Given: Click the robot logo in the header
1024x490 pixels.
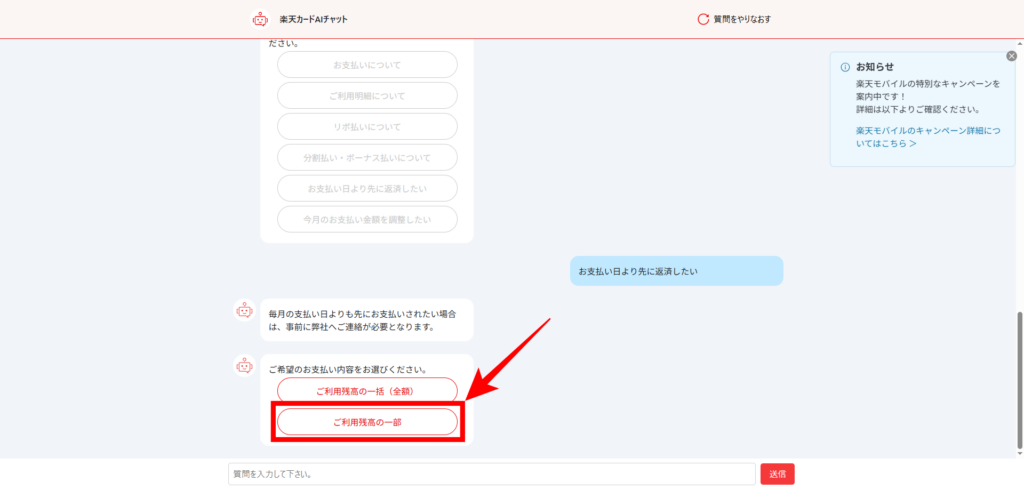Looking at the screenshot, I should pyautogui.click(x=260, y=19).
